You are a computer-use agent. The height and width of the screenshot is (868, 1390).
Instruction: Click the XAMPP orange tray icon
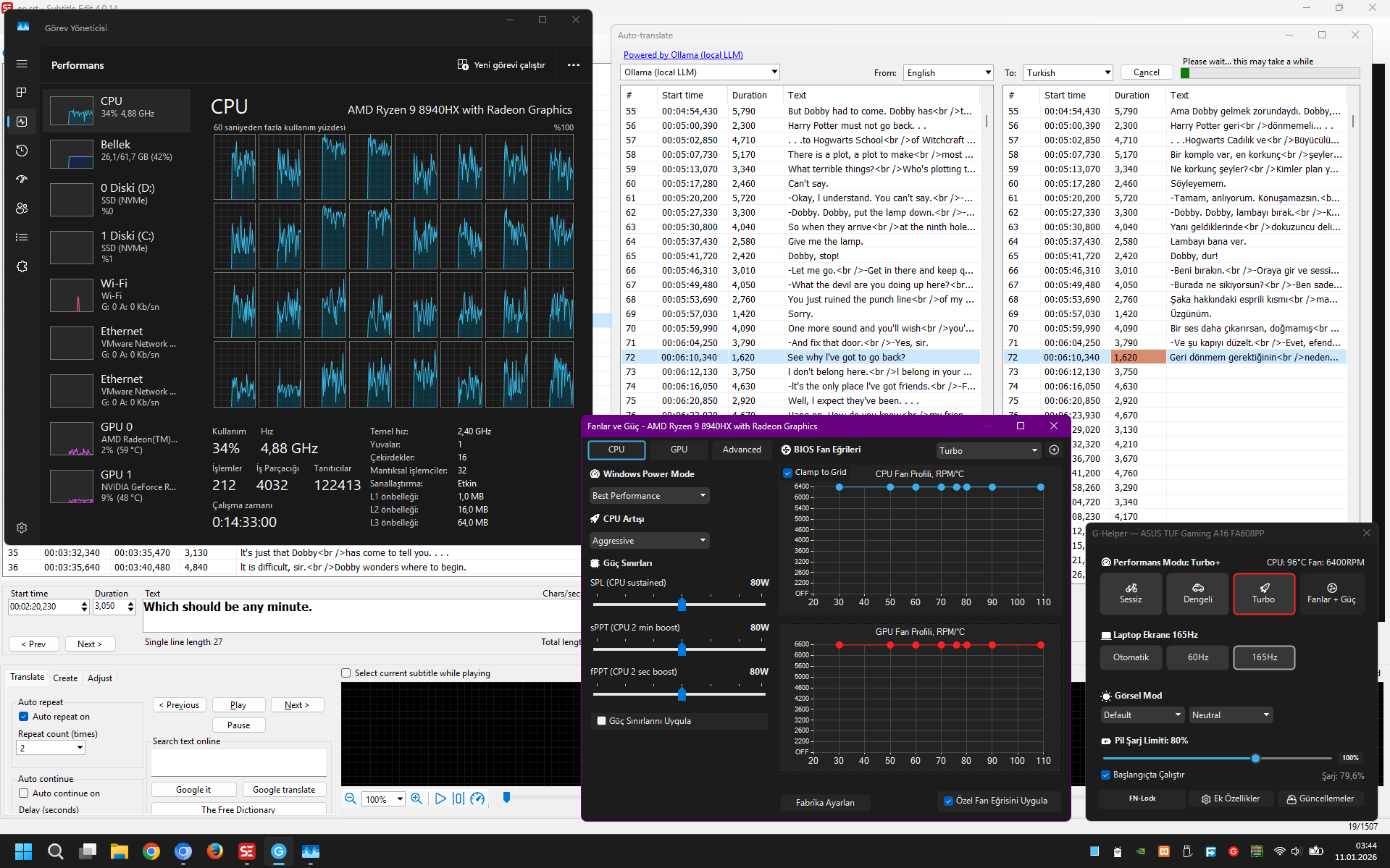(1164, 851)
